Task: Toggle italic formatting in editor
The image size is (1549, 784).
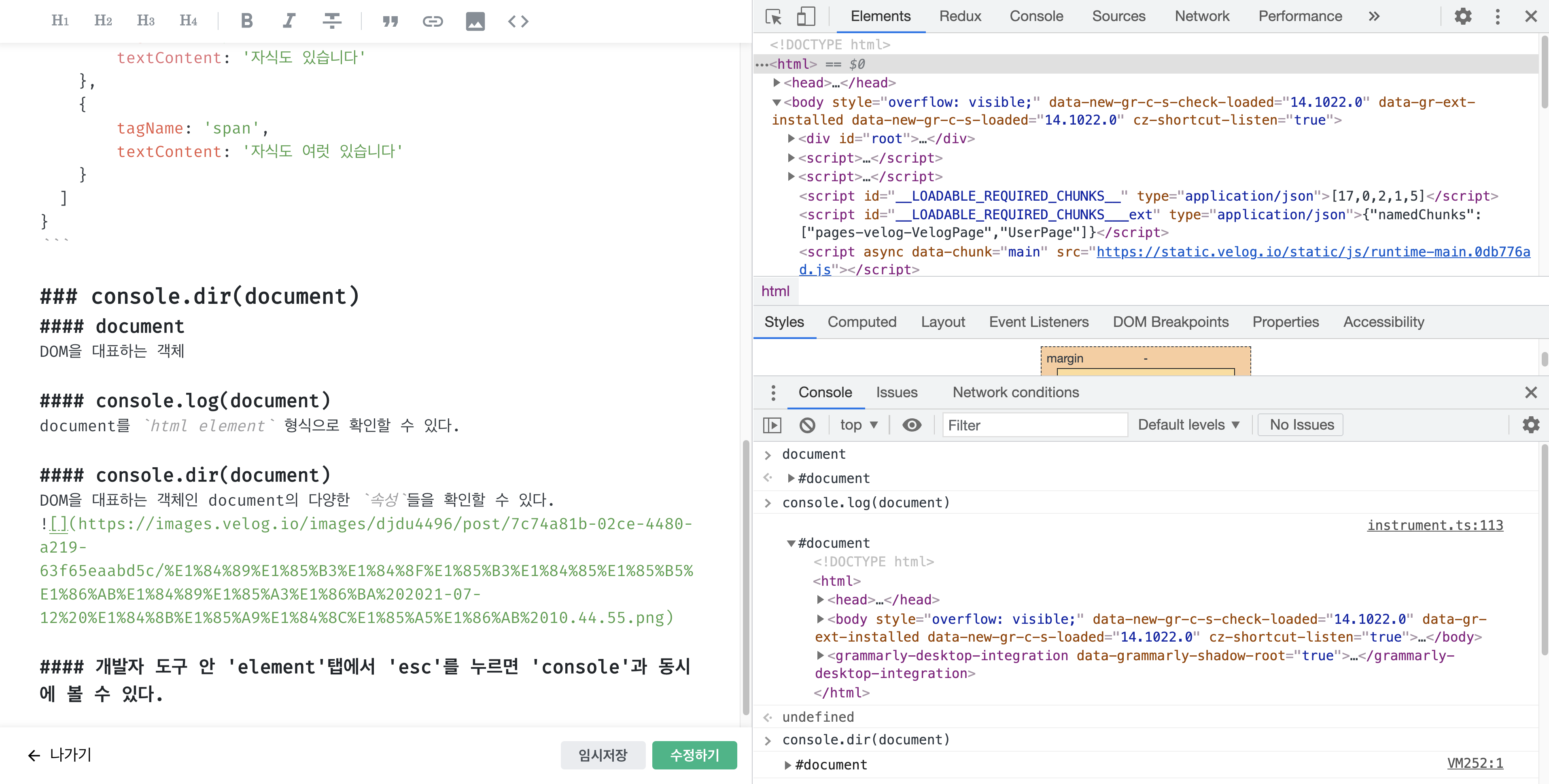Action: pyautogui.click(x=289, y=21)
